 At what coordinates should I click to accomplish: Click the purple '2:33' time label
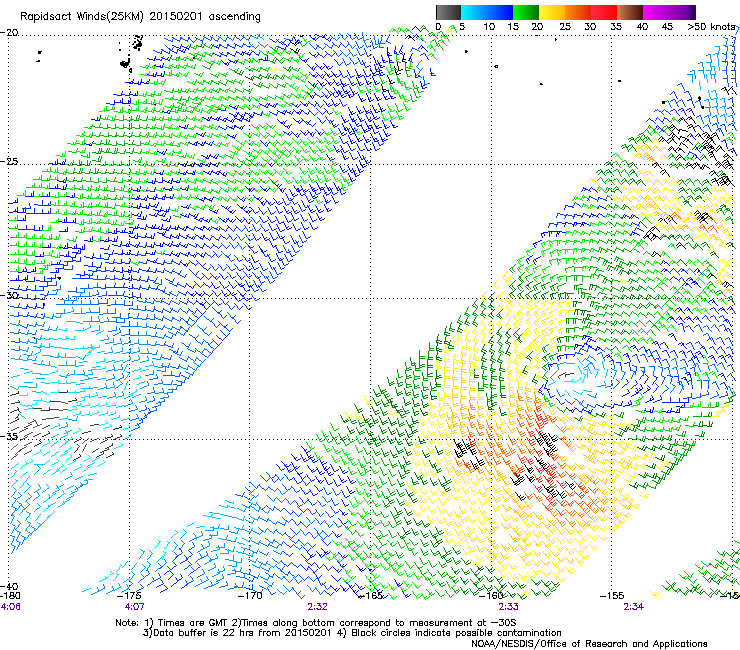pos(508,607)
